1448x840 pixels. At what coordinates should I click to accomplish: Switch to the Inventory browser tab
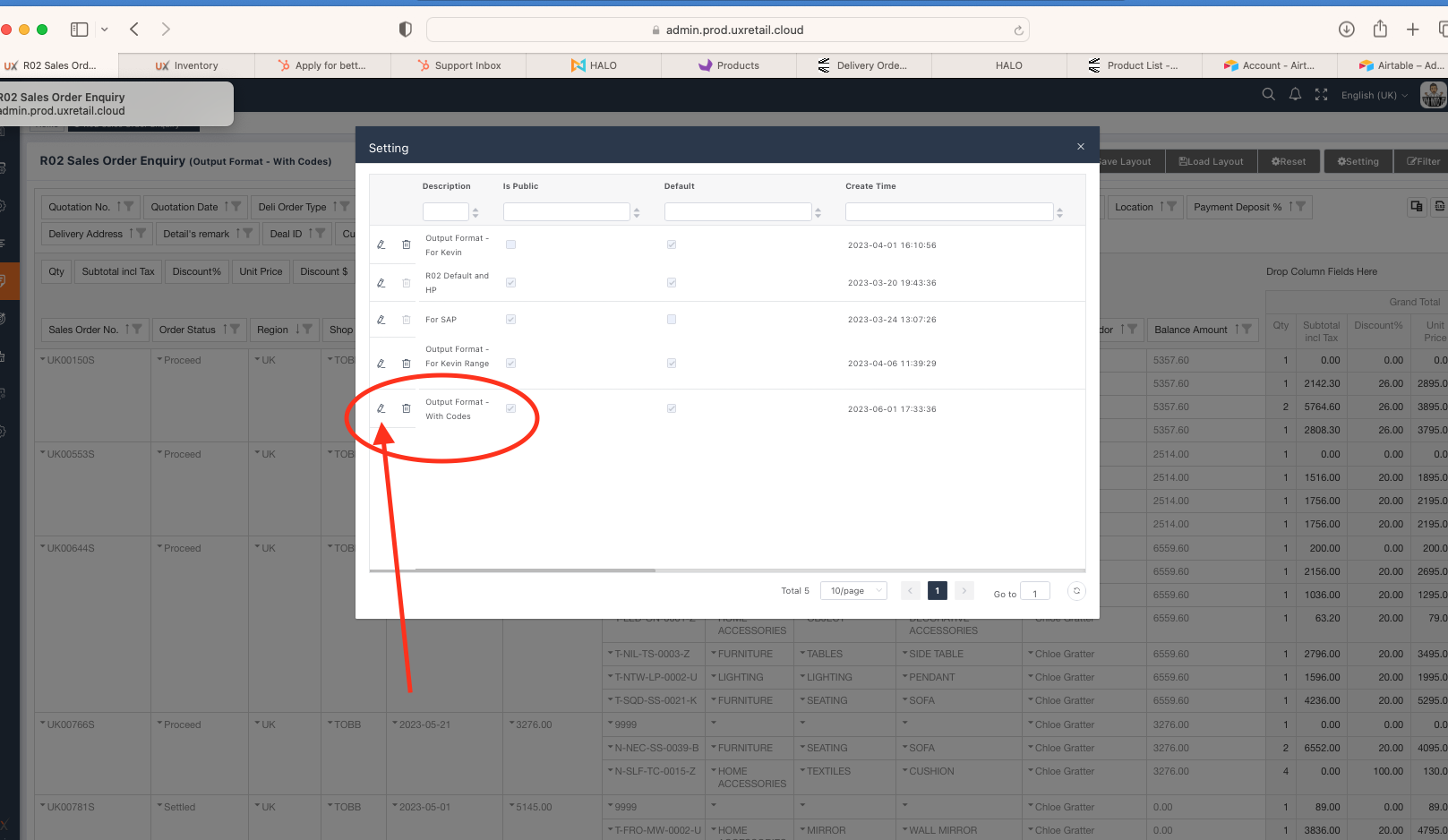(x=186, y=65)
